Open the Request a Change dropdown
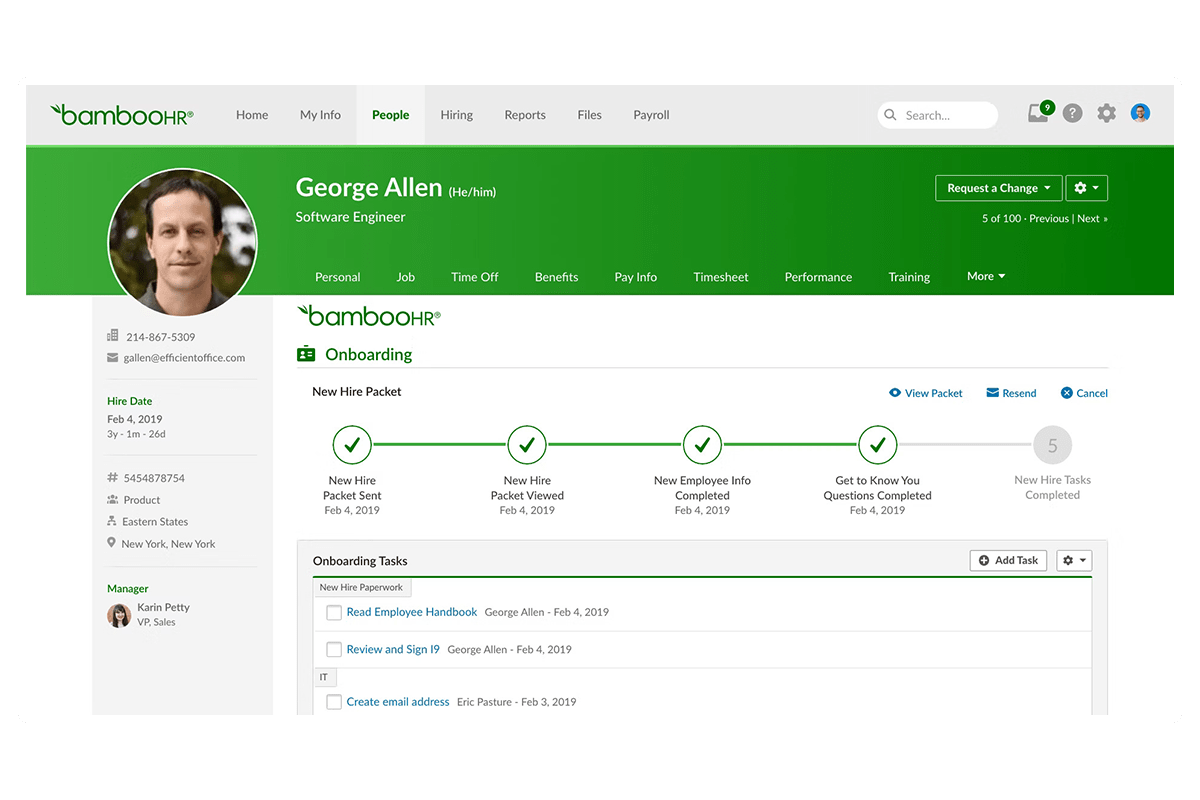 (x=998, y=188)
